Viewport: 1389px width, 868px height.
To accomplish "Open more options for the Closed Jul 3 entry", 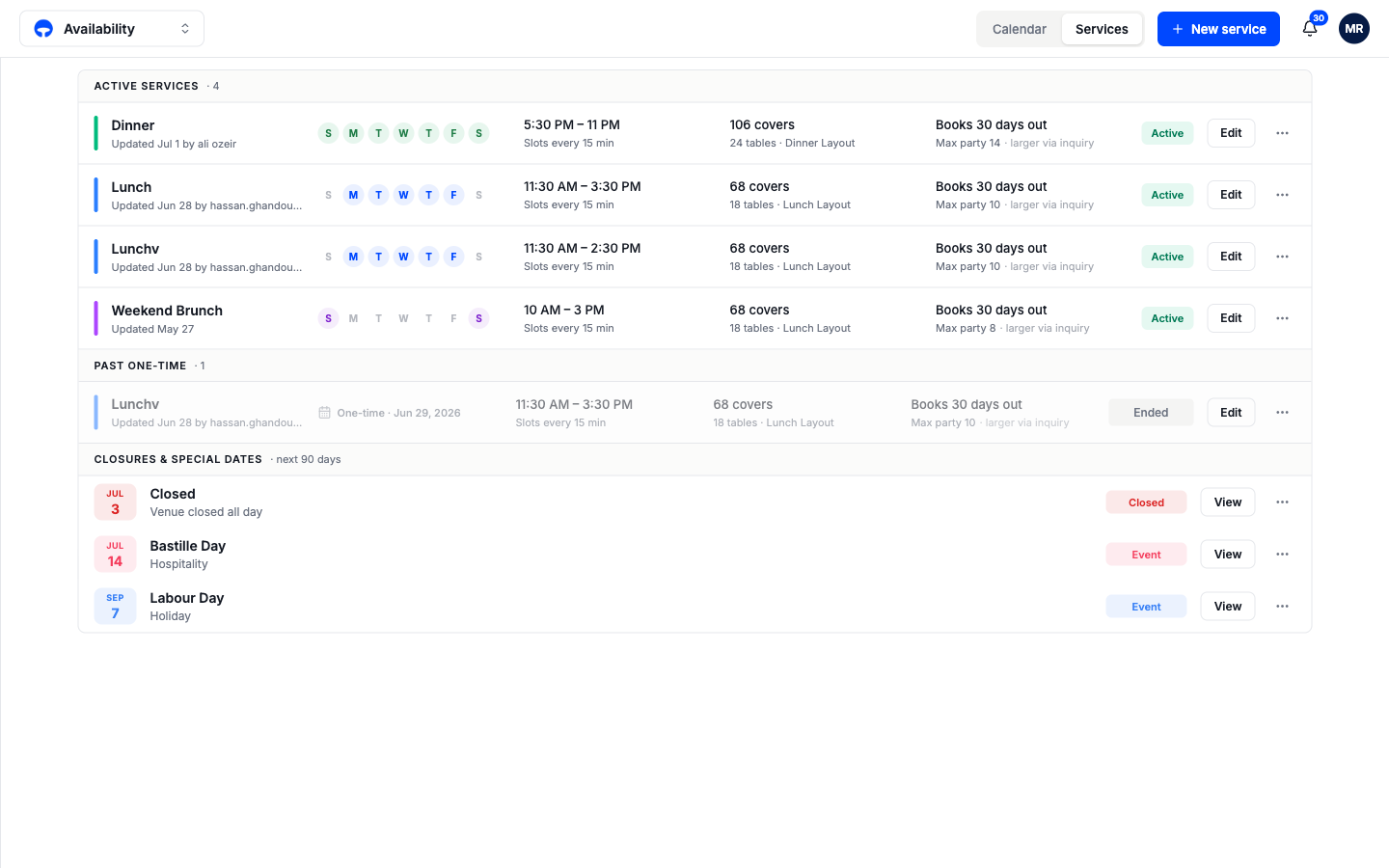I will point(1282,502).
